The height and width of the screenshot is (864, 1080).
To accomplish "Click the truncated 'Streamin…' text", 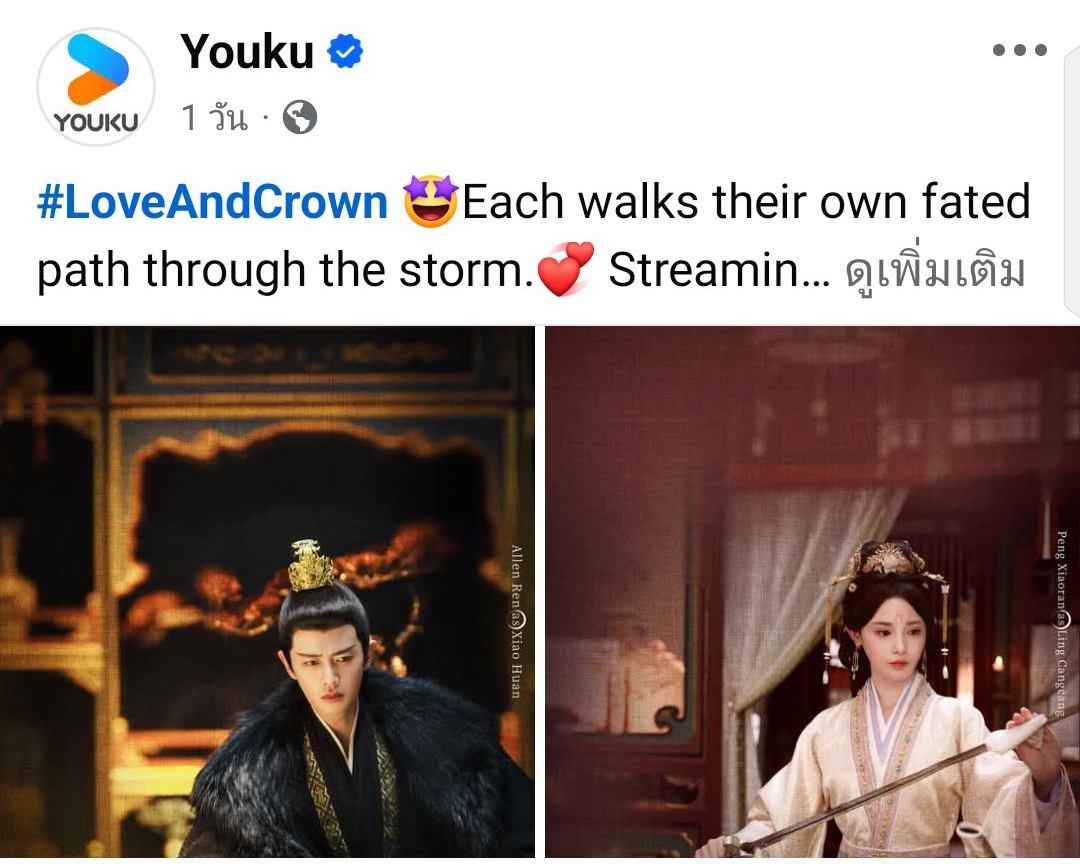I will tap(719, 269).
